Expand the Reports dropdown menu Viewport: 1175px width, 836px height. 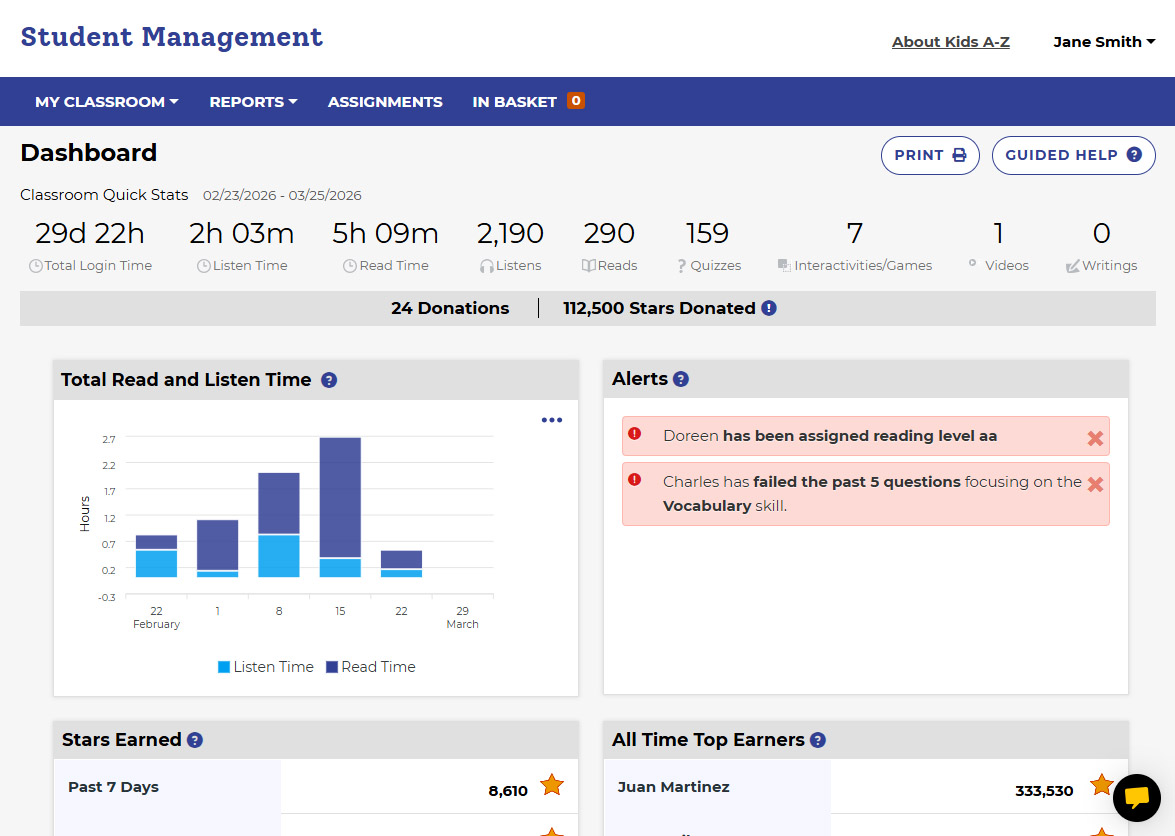(x=253, y=102)
